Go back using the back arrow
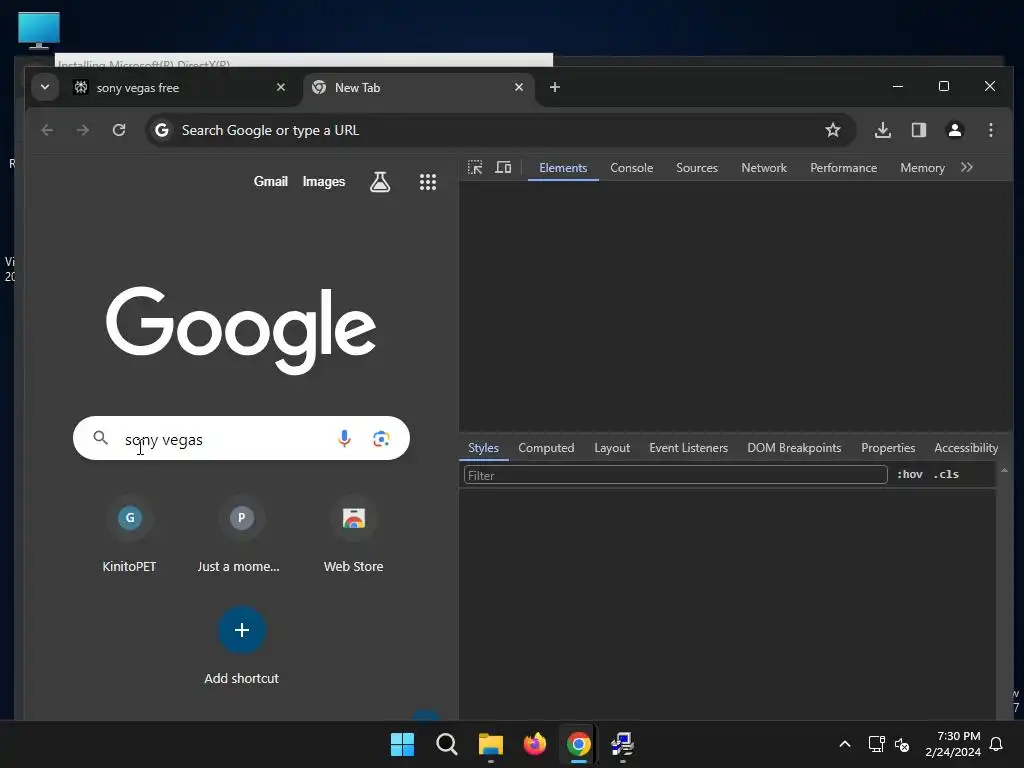The height and width of the screenshot is (768, 1024). click(x=47, y=130)
